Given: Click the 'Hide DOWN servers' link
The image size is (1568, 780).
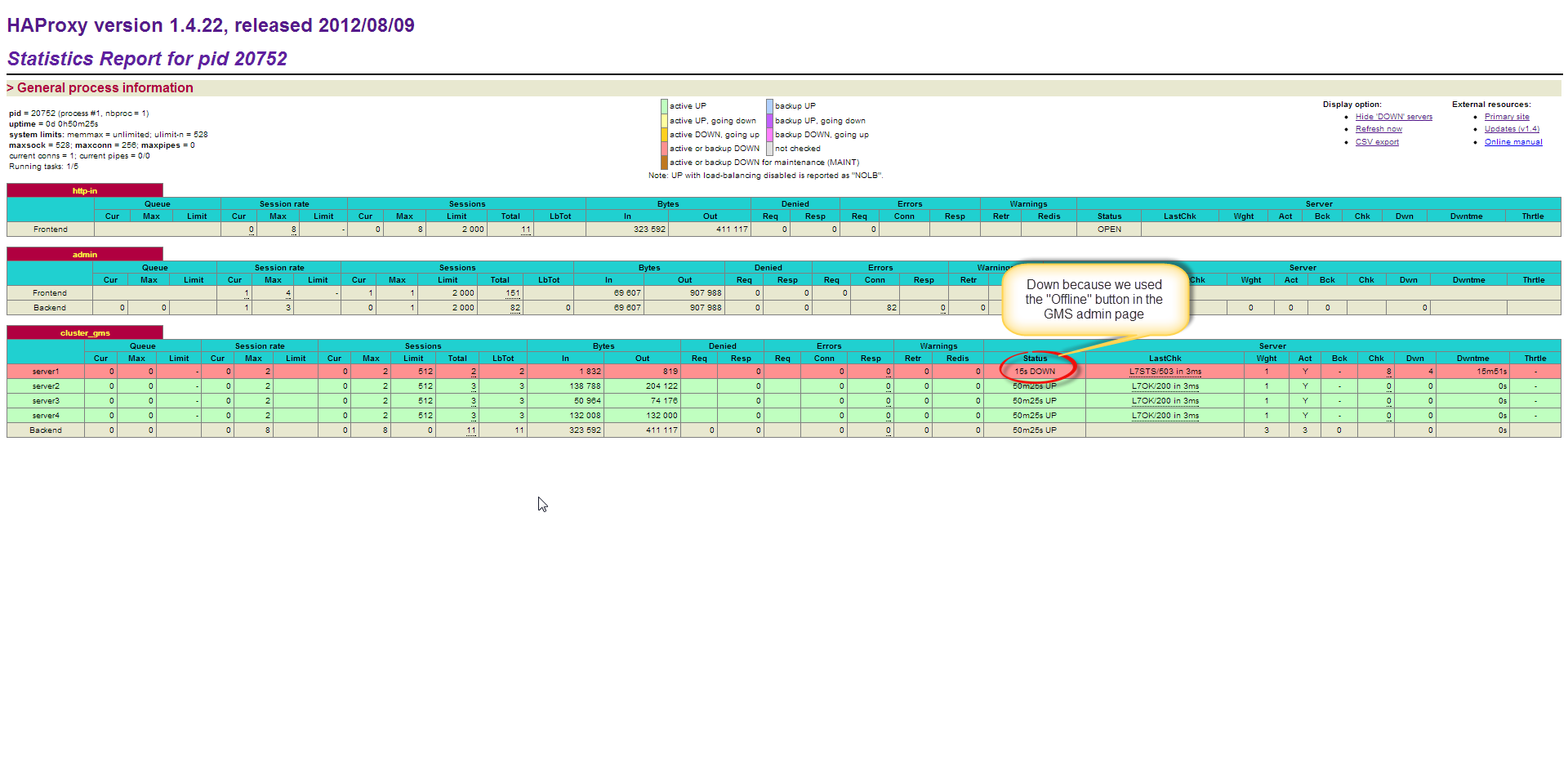Looking at the screenshot, I should click(1393, 117).
